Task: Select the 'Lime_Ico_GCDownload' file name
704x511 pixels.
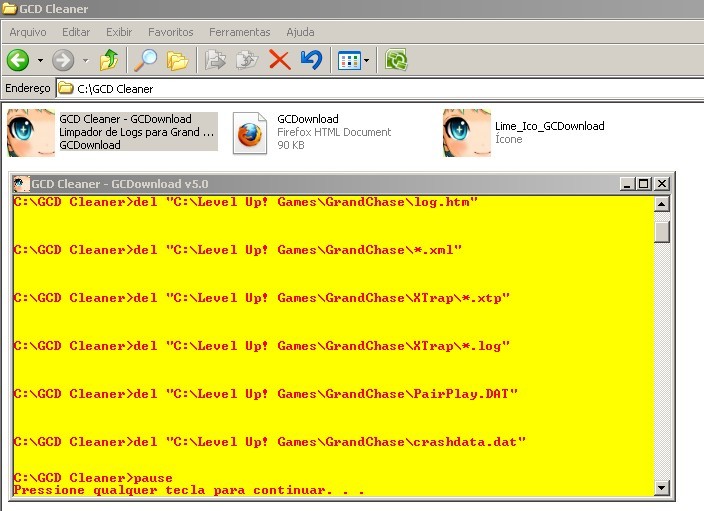Action: tap(550, 126)
